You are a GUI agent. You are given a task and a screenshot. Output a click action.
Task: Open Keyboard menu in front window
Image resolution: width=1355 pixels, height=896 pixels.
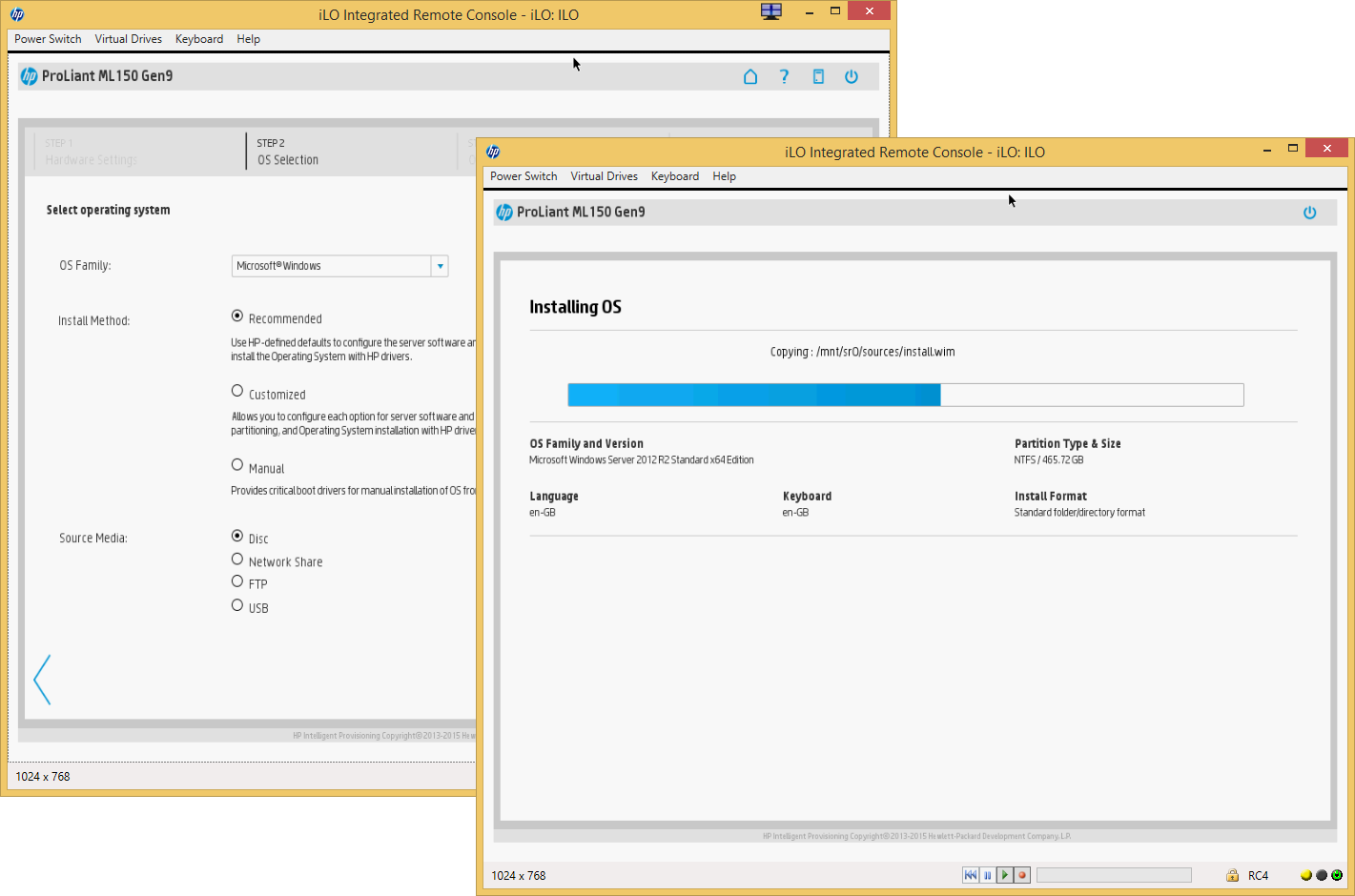[x=675, y=176]
